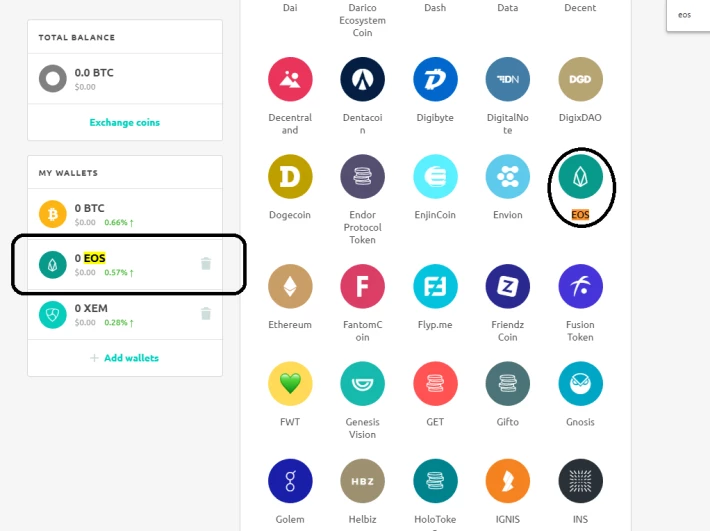This screenshot has height=531, width=710.
Task: Click the 0.66% BTC change value
Action: coord(119,222)
